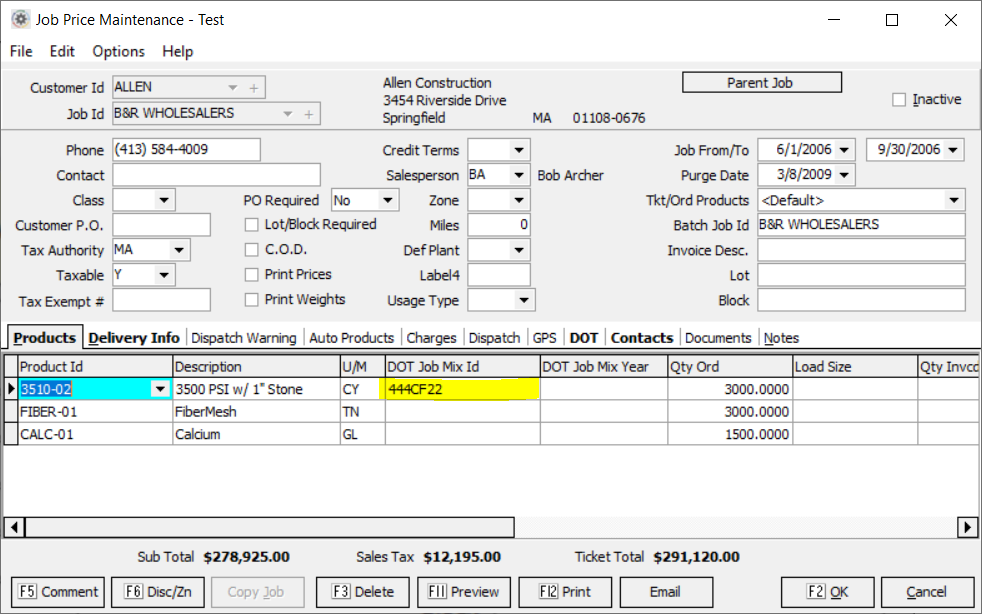Image resolution: width=982 pixels, height=614 pixels.
Task: Check the Lot/Block Required box
Action: pos(252,225)
